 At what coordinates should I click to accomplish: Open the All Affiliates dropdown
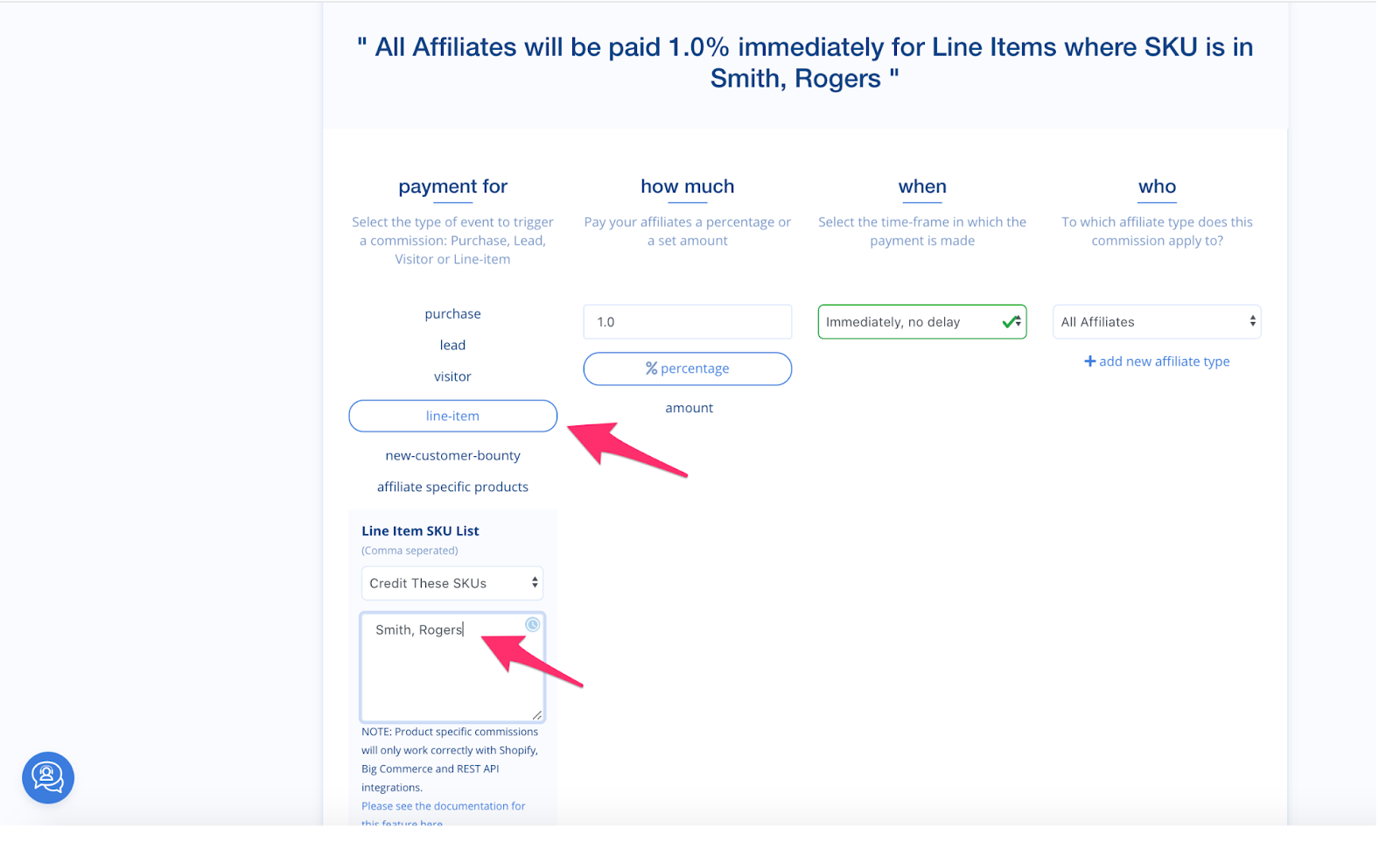coord(1156,321)
